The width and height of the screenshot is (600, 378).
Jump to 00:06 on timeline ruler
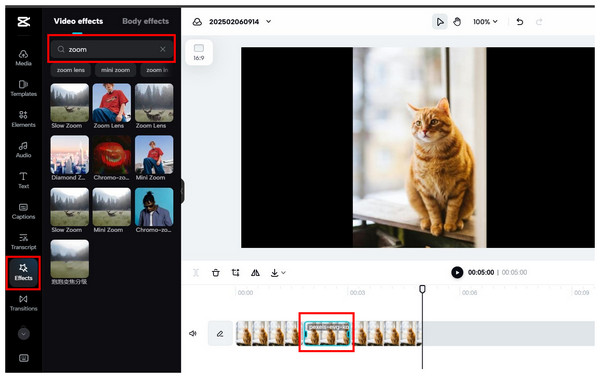click(x=469, y=293)
